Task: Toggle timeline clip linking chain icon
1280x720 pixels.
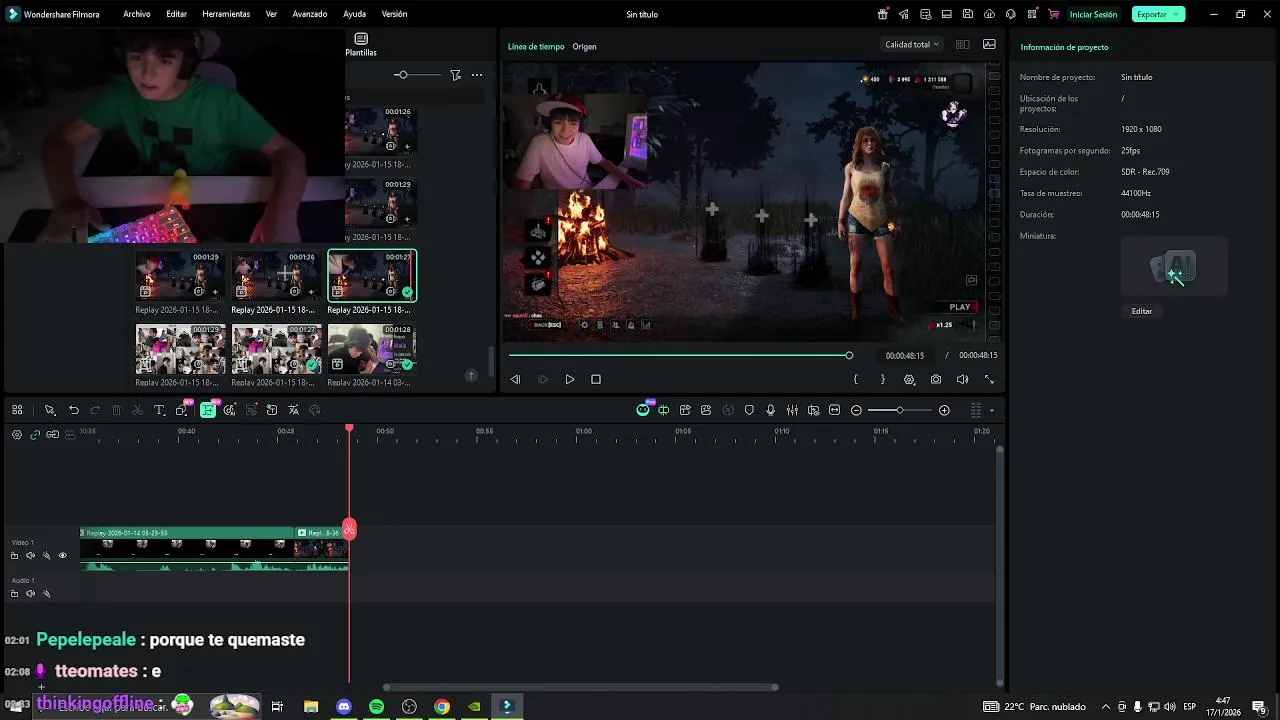Action: [x=35, y=434]
